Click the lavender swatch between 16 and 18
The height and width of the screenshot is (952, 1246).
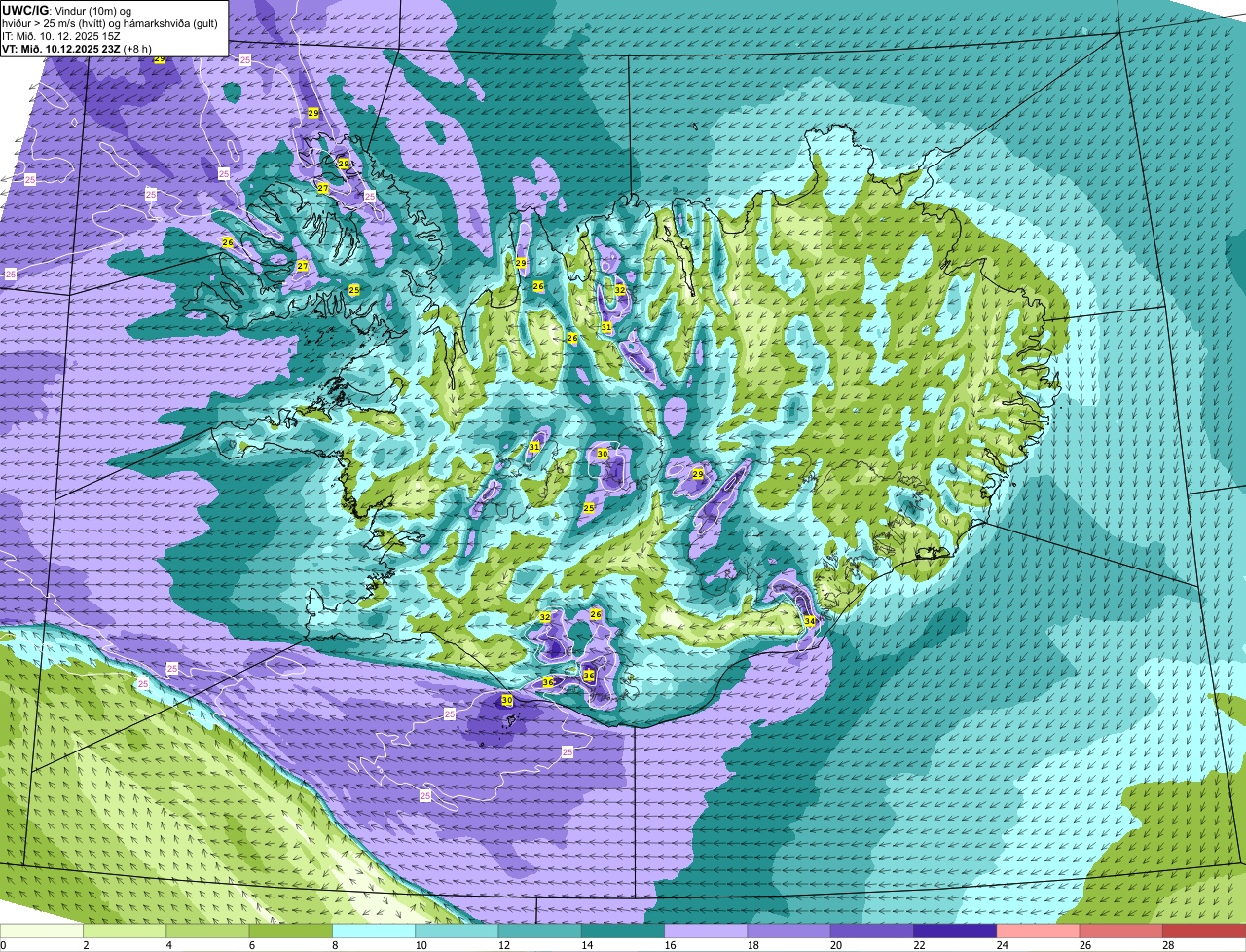pyautogui.click(x=706, y=932)
